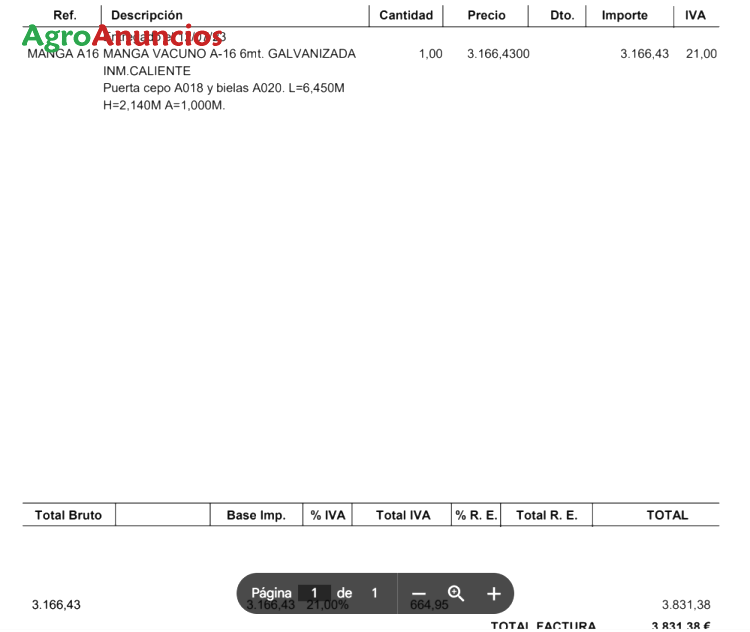750x632 pixels.
Task: Click the Cantidad column header
Action: coord(406,15)
